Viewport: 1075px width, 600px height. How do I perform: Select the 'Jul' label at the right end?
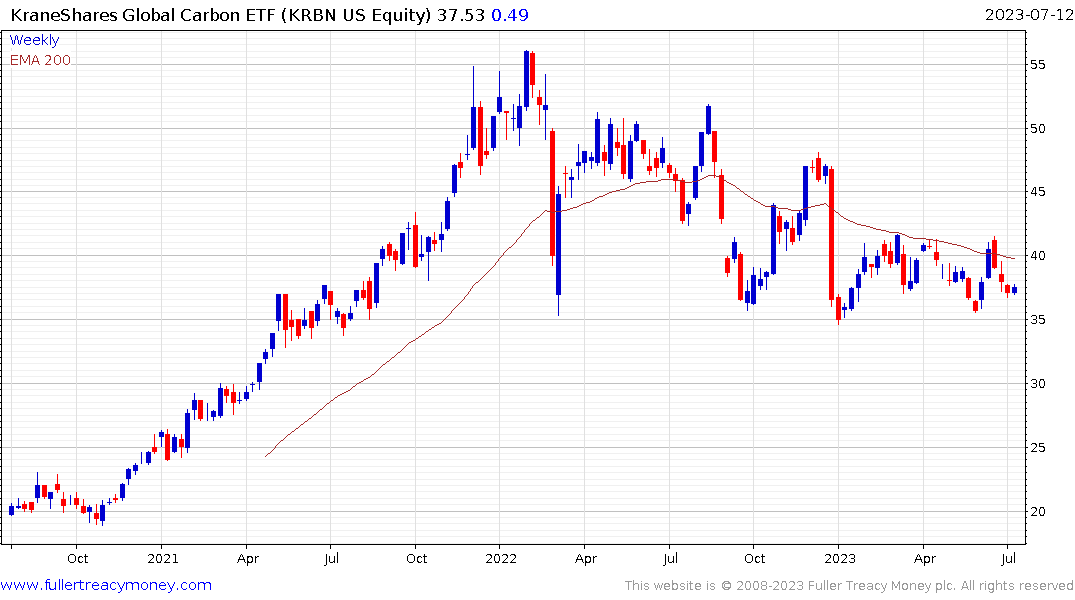click(x=1008, y=558)
